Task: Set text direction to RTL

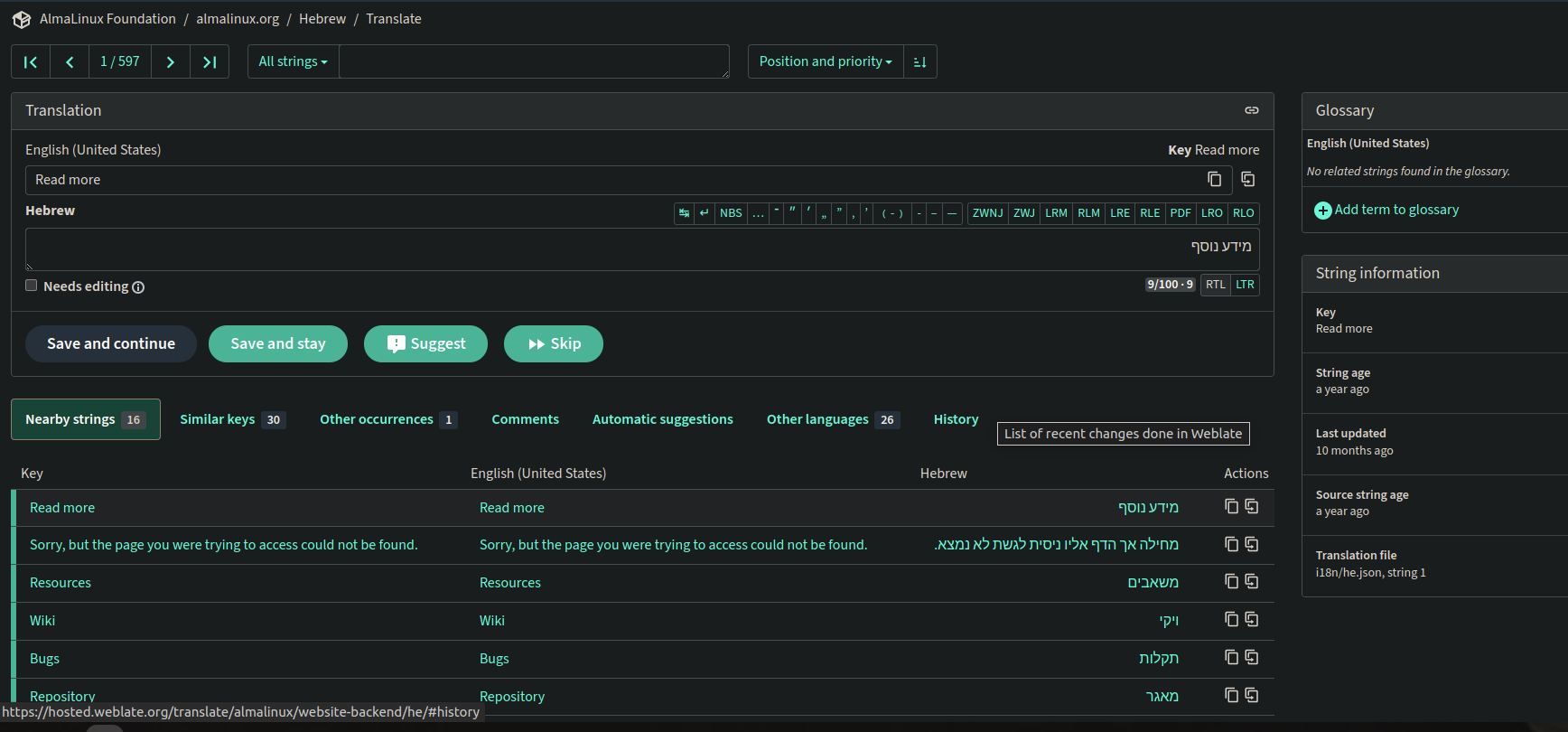Action: pos(1215,285)
